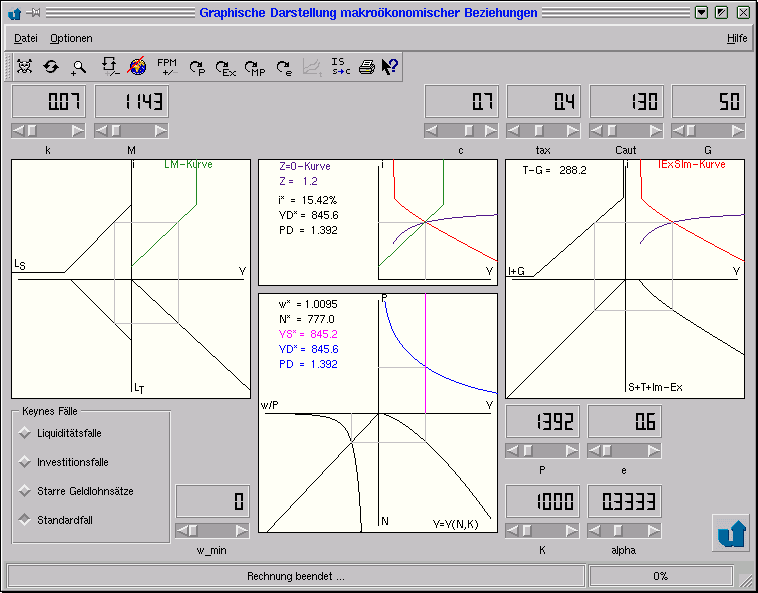
Task: Decrease e with left slider arrow
Action: 594,451
